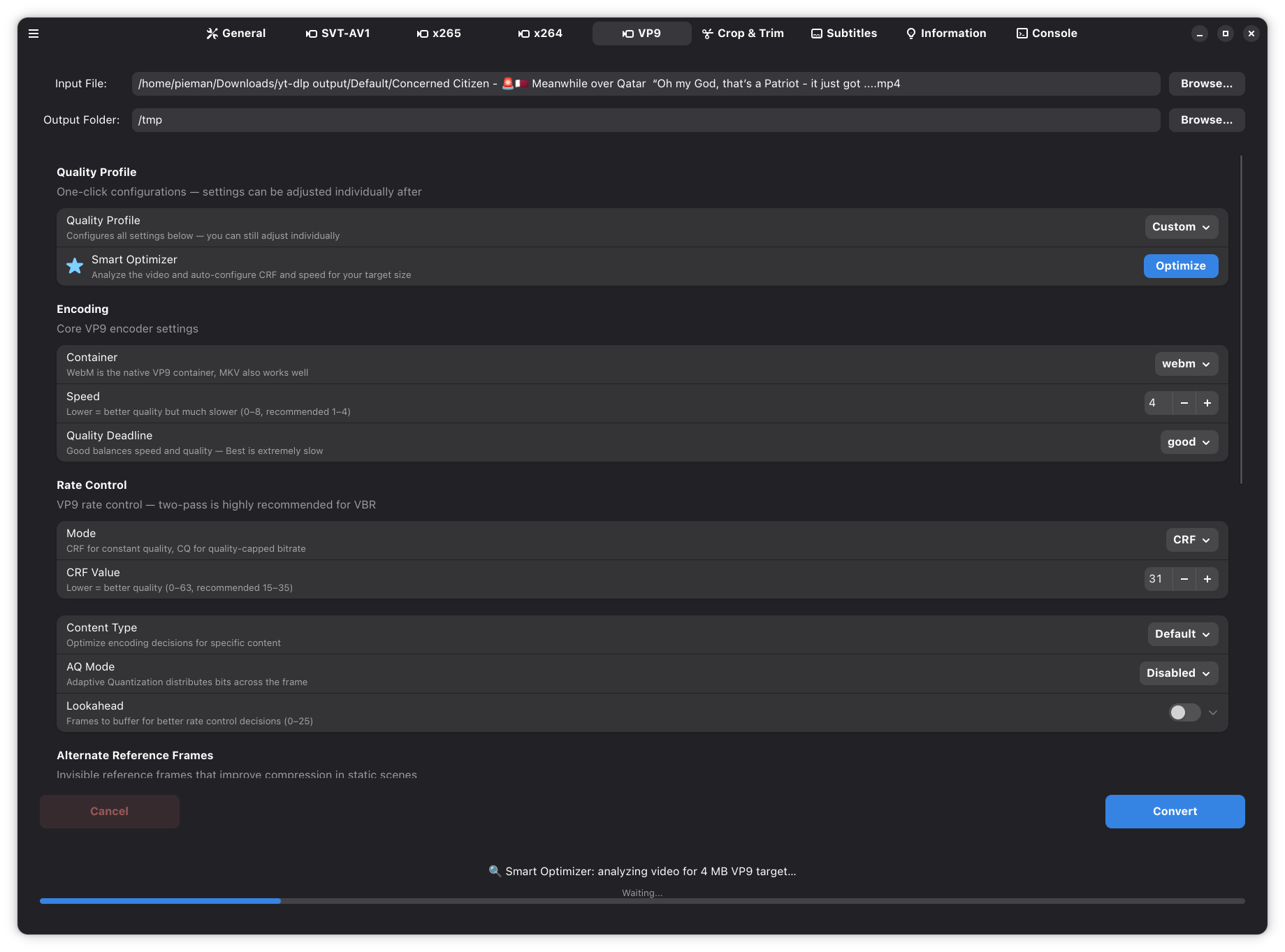Screen dimensions: 1285x952
Task: Click the CRF Value number field
Action: 1159,579
